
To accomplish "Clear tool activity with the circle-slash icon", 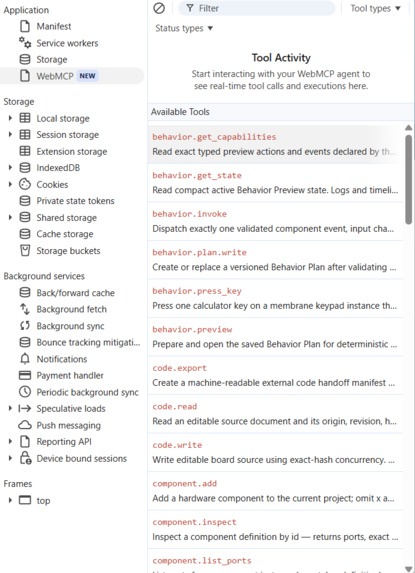I will click(159, 8).
